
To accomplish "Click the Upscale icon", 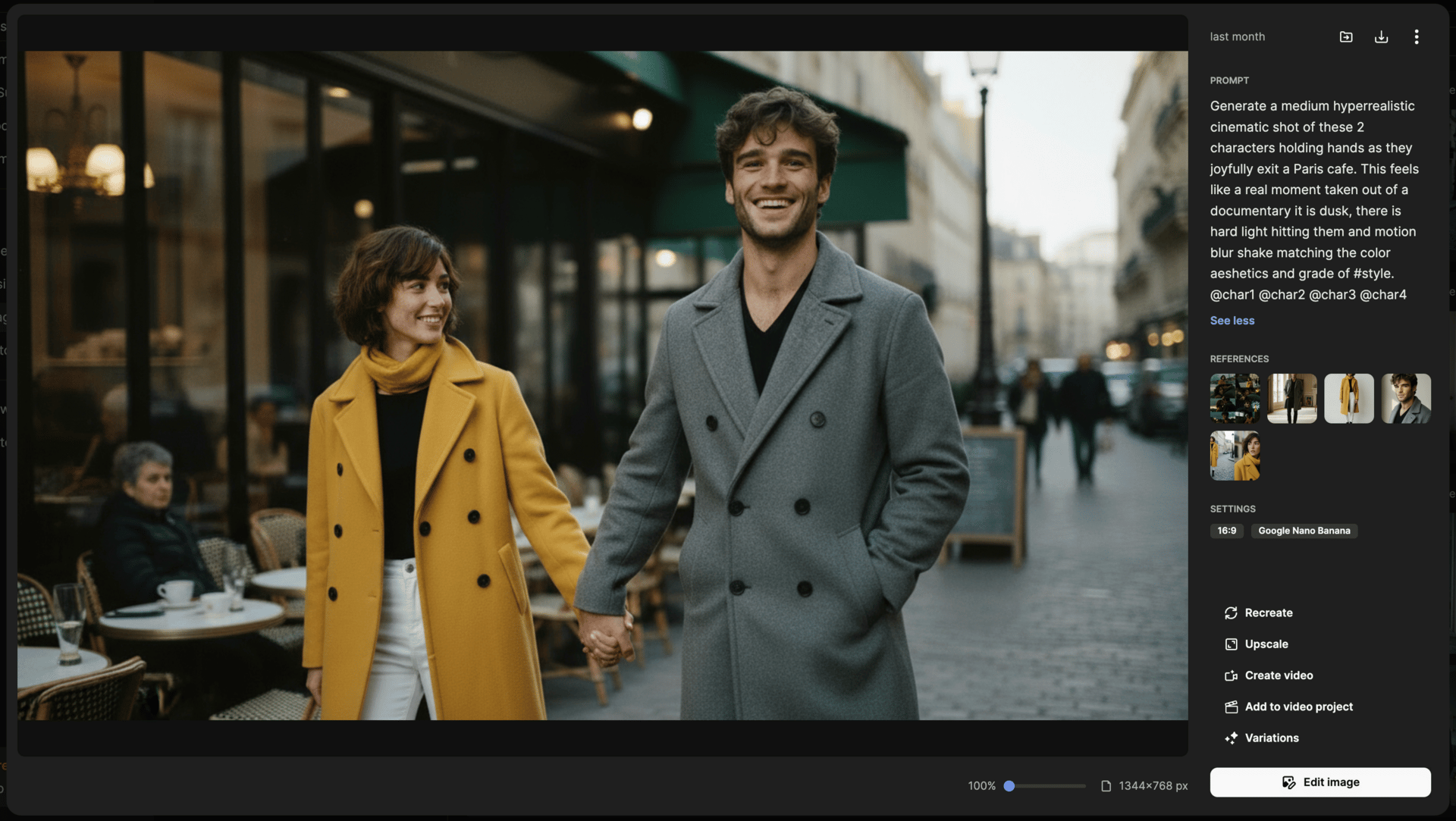I will click(1231, 644).
